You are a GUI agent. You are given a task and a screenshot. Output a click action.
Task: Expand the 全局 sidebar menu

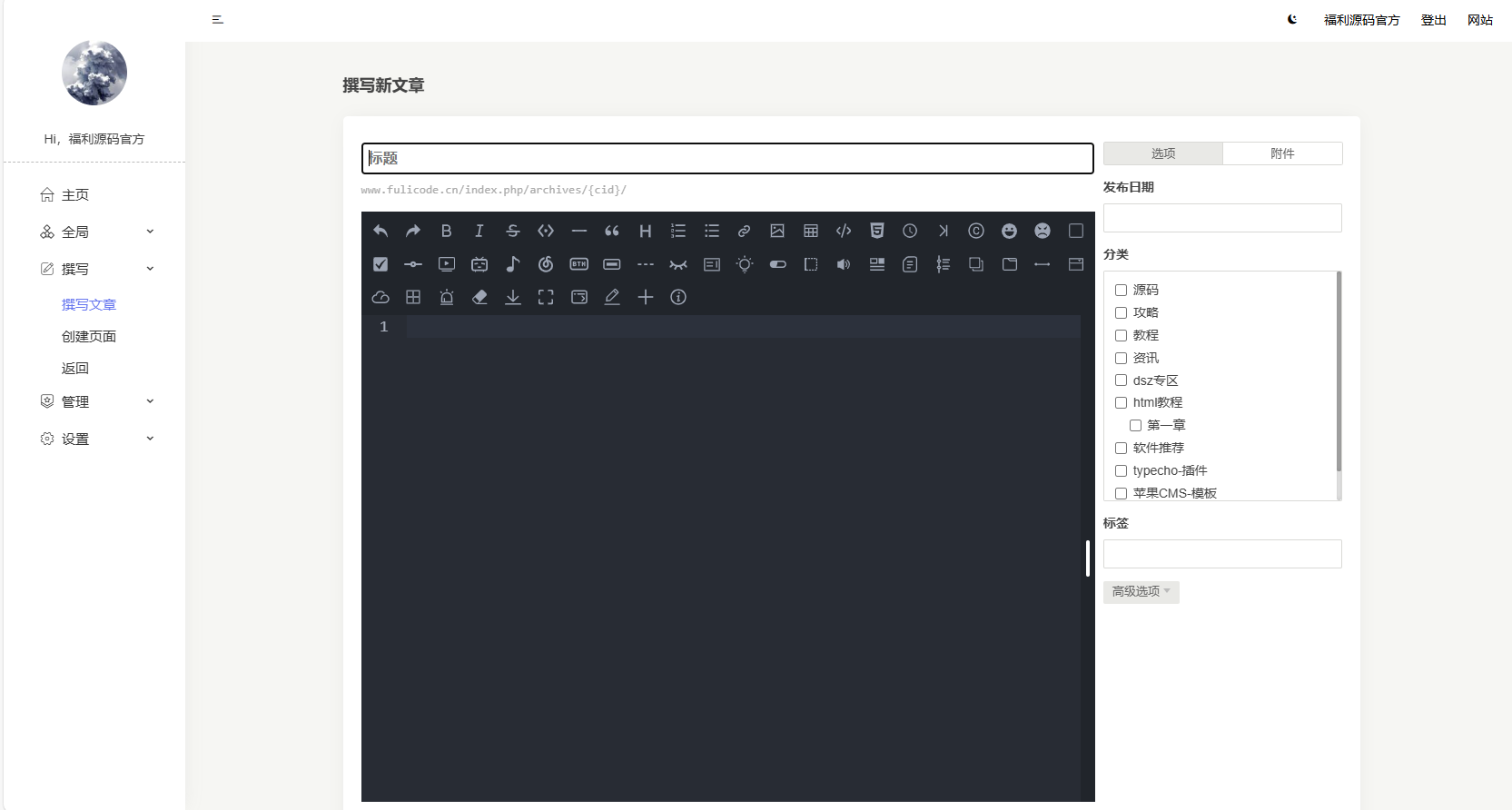pyautogui.click(x=96, y=232)
